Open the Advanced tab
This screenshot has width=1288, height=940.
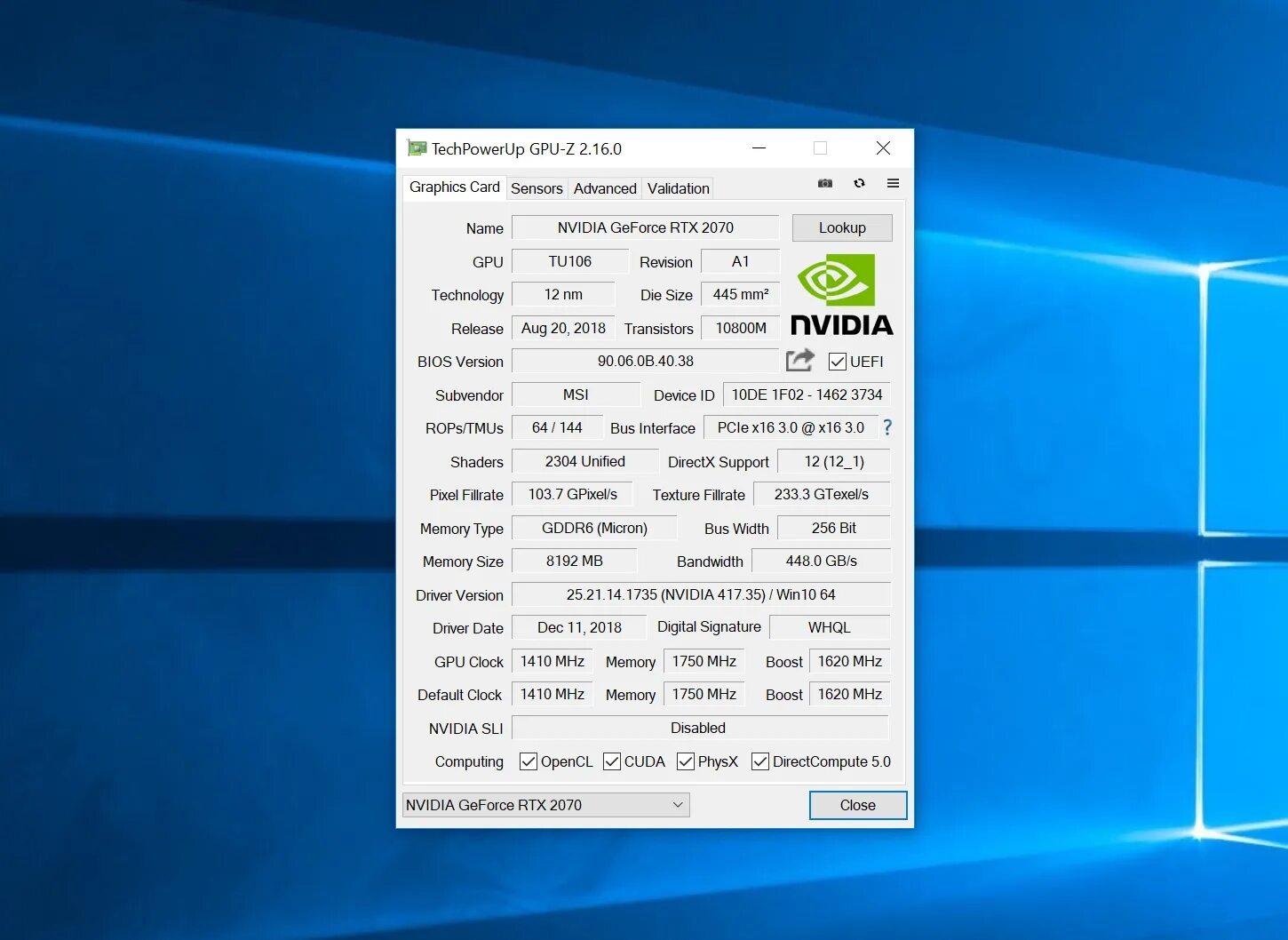click(x=604, y=187)
